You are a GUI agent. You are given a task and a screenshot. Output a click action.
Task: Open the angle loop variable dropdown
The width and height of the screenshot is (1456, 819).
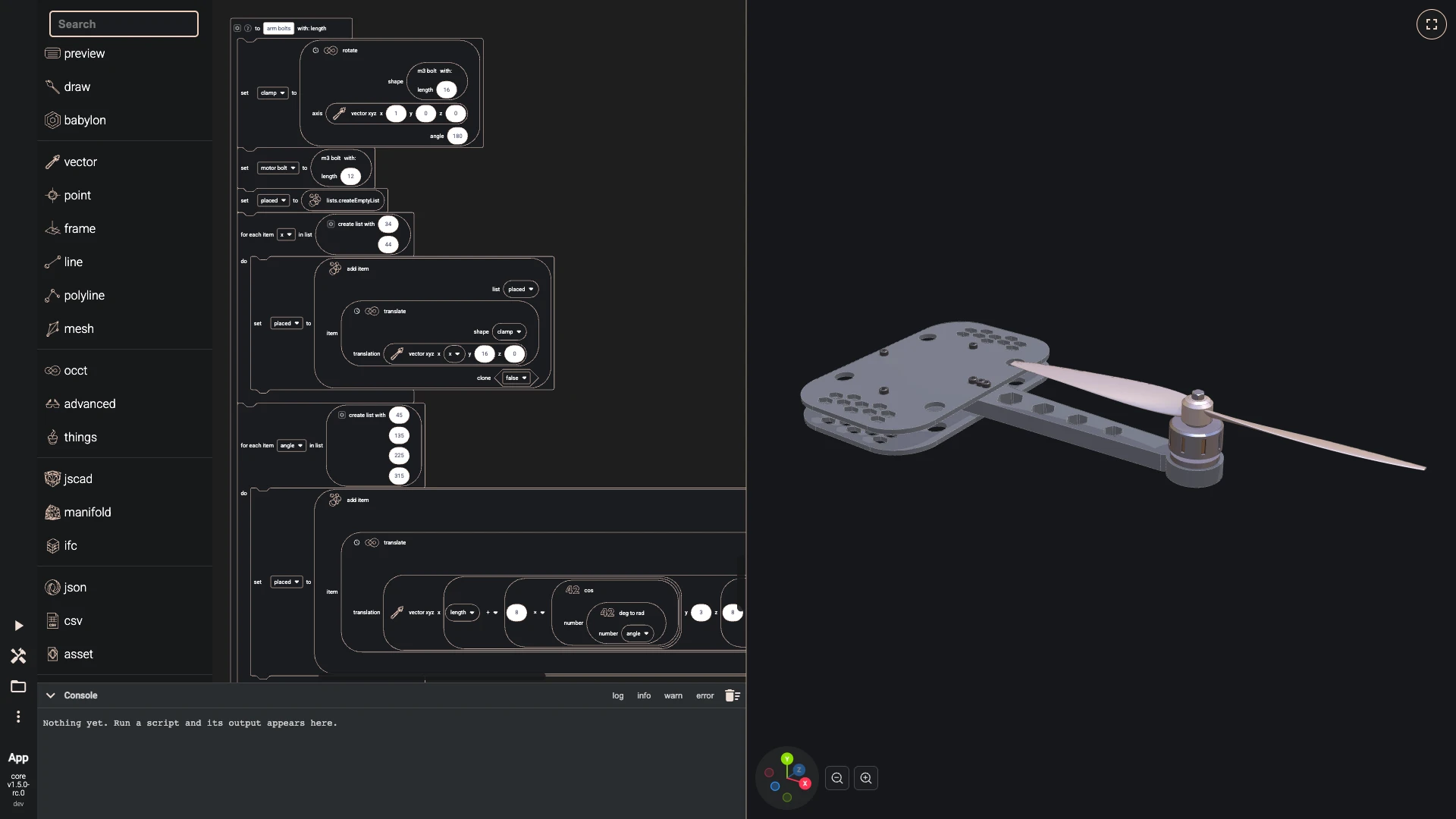(291, 446)
